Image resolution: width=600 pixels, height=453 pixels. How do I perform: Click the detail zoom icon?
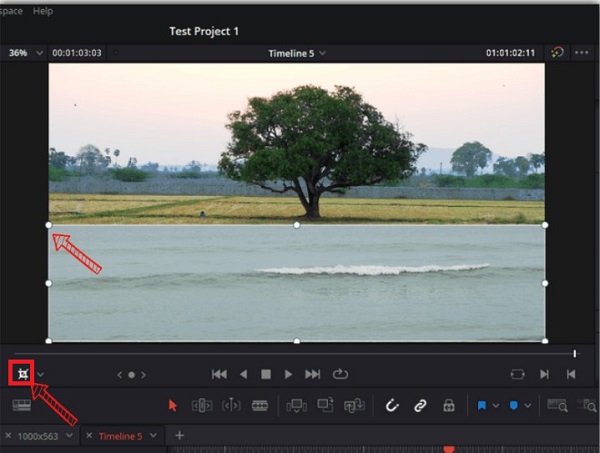[x=587, y=405]
